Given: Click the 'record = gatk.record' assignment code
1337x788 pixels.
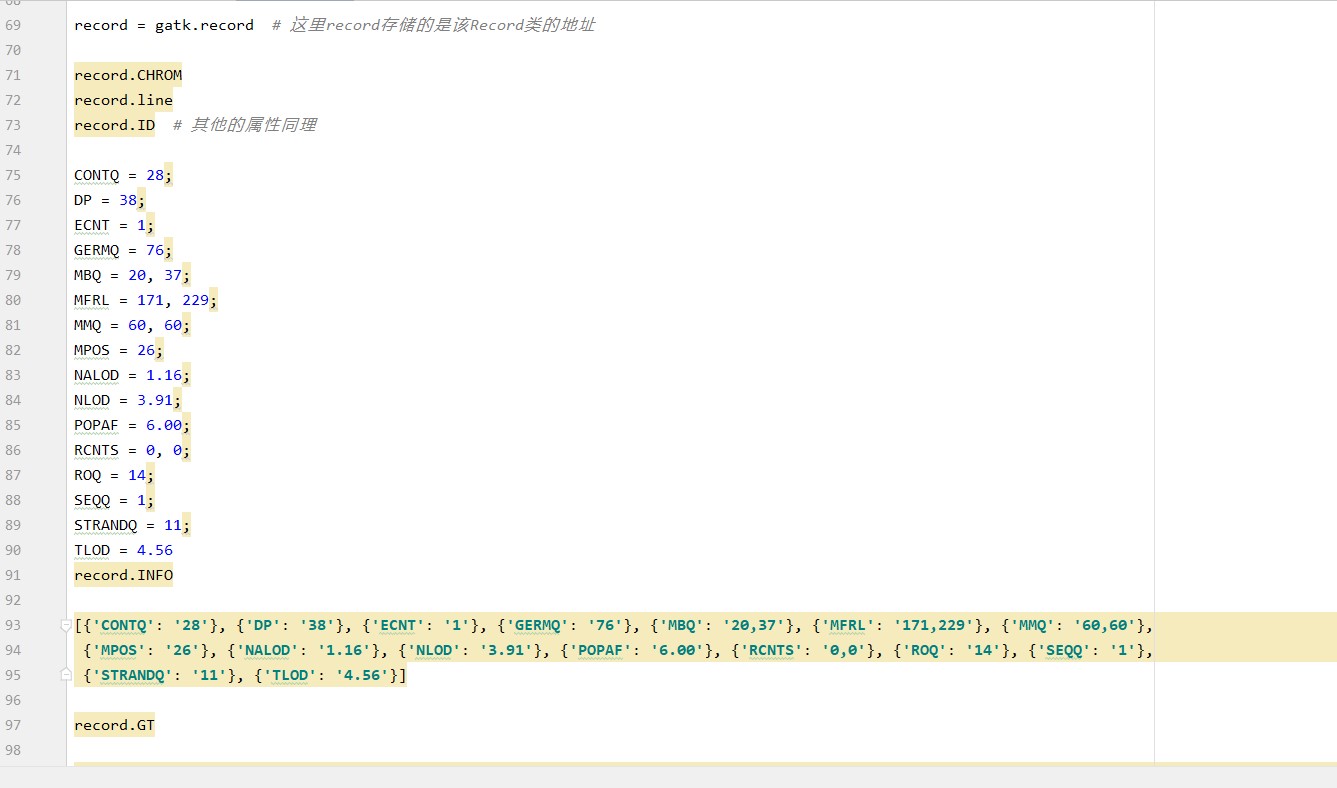Looking at the screenshot, I should [164, 25].
